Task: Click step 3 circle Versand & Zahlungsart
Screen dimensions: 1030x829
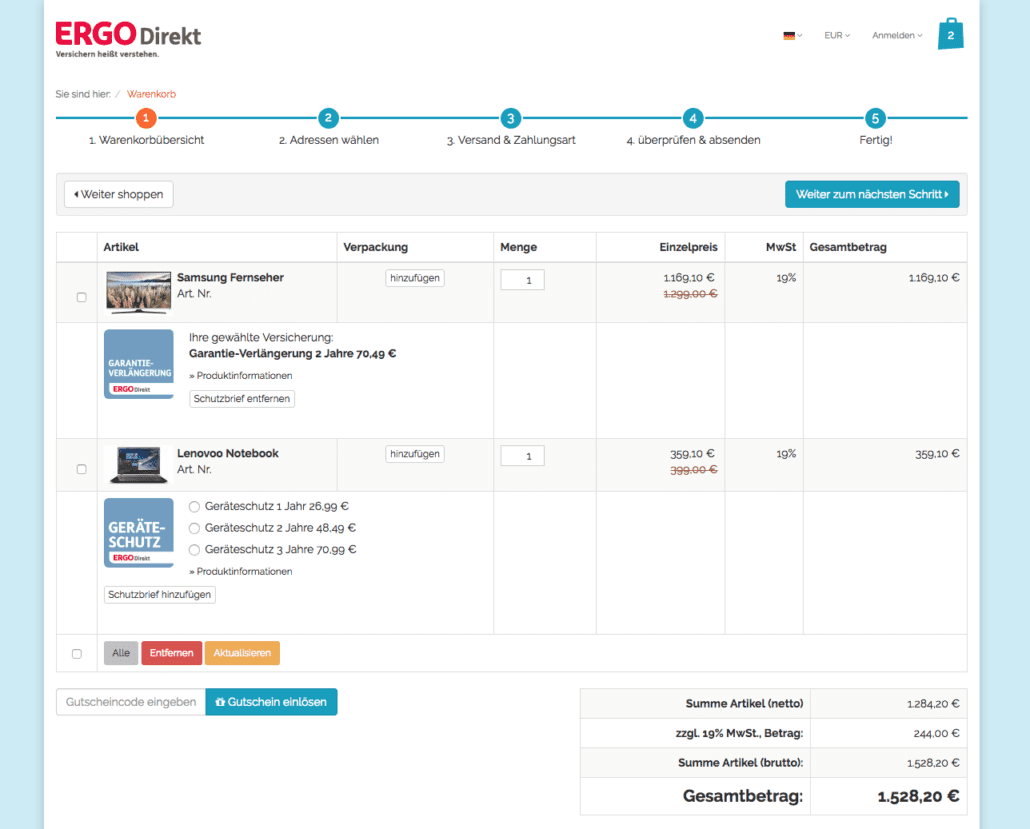Action: click(x=510, y=118)
